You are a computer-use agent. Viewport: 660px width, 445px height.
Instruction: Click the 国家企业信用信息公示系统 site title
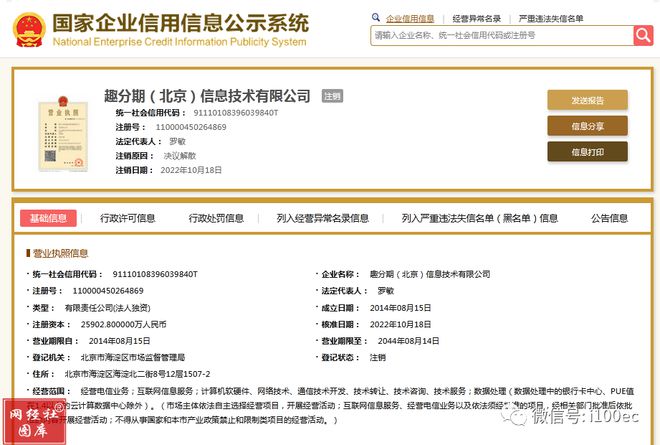click(x=181, y=23)
